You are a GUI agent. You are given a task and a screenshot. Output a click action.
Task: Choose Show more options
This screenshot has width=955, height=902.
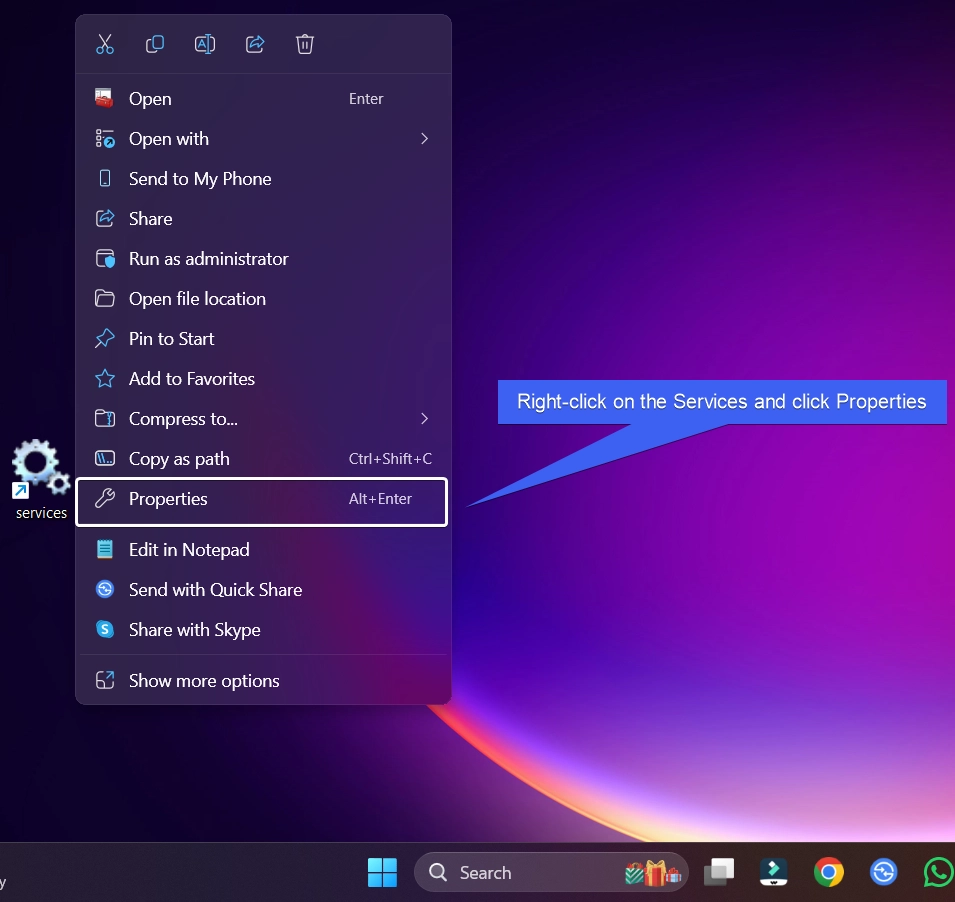point(263,681)
